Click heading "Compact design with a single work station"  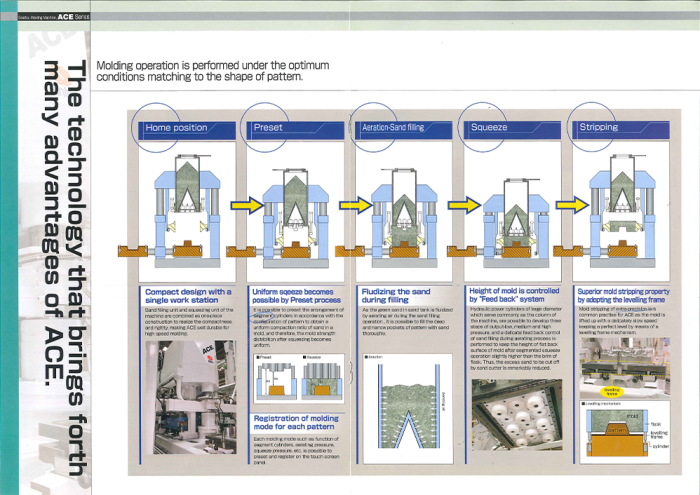pos(188,296)
